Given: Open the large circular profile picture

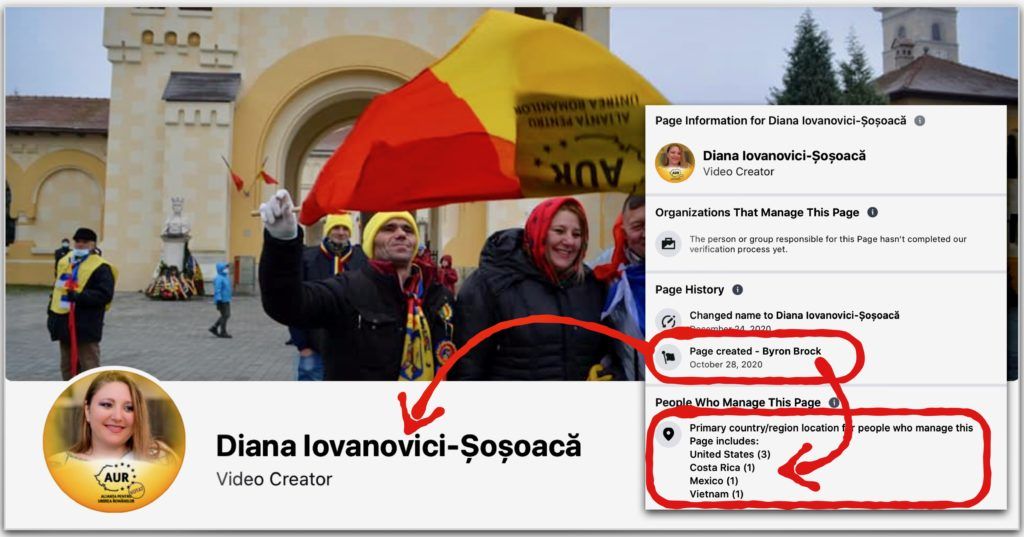Looking at the screenshot, I should 114,441.
